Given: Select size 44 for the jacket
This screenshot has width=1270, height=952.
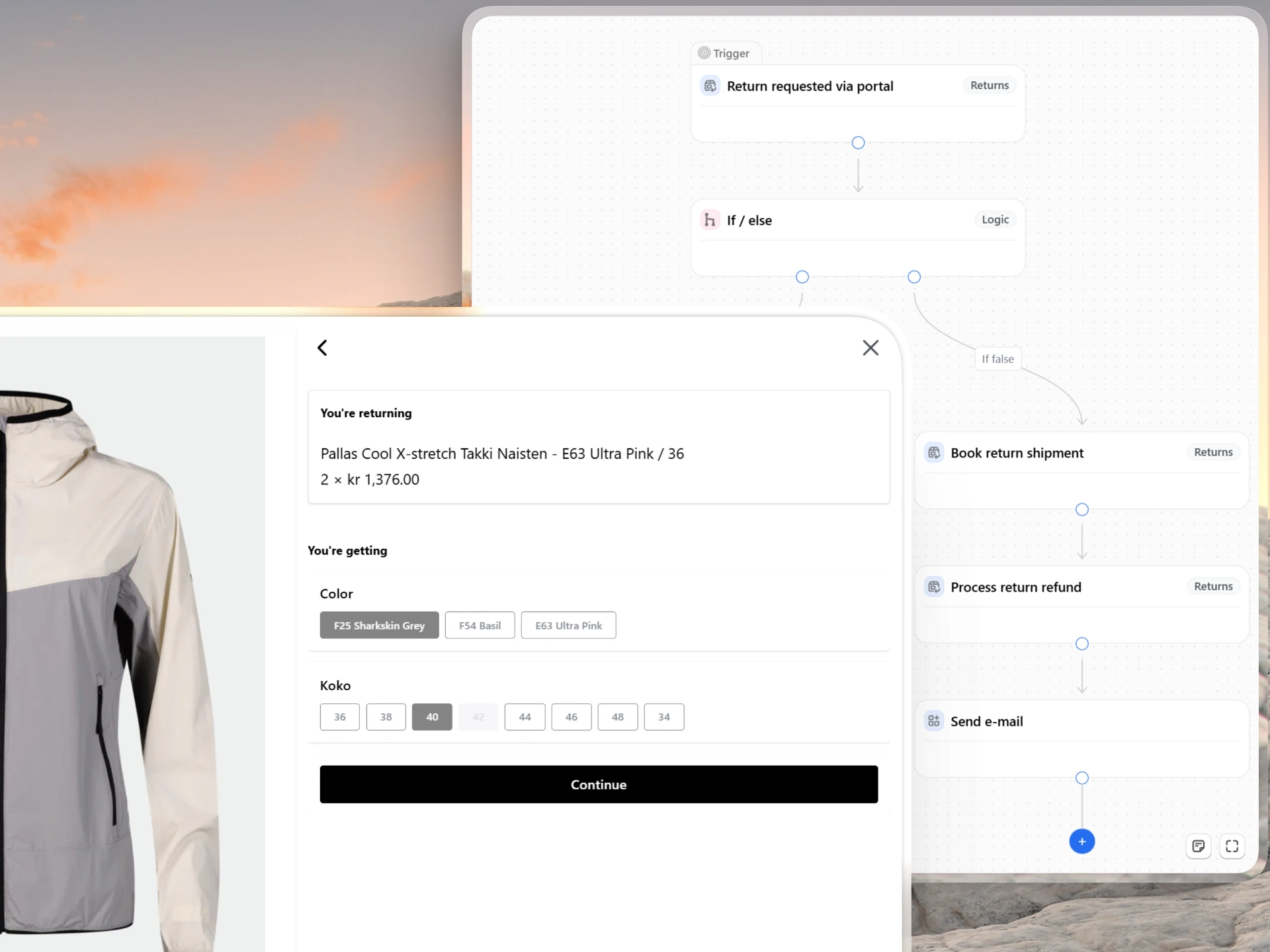Looking at the screenshot, I should tap(525, 717).
